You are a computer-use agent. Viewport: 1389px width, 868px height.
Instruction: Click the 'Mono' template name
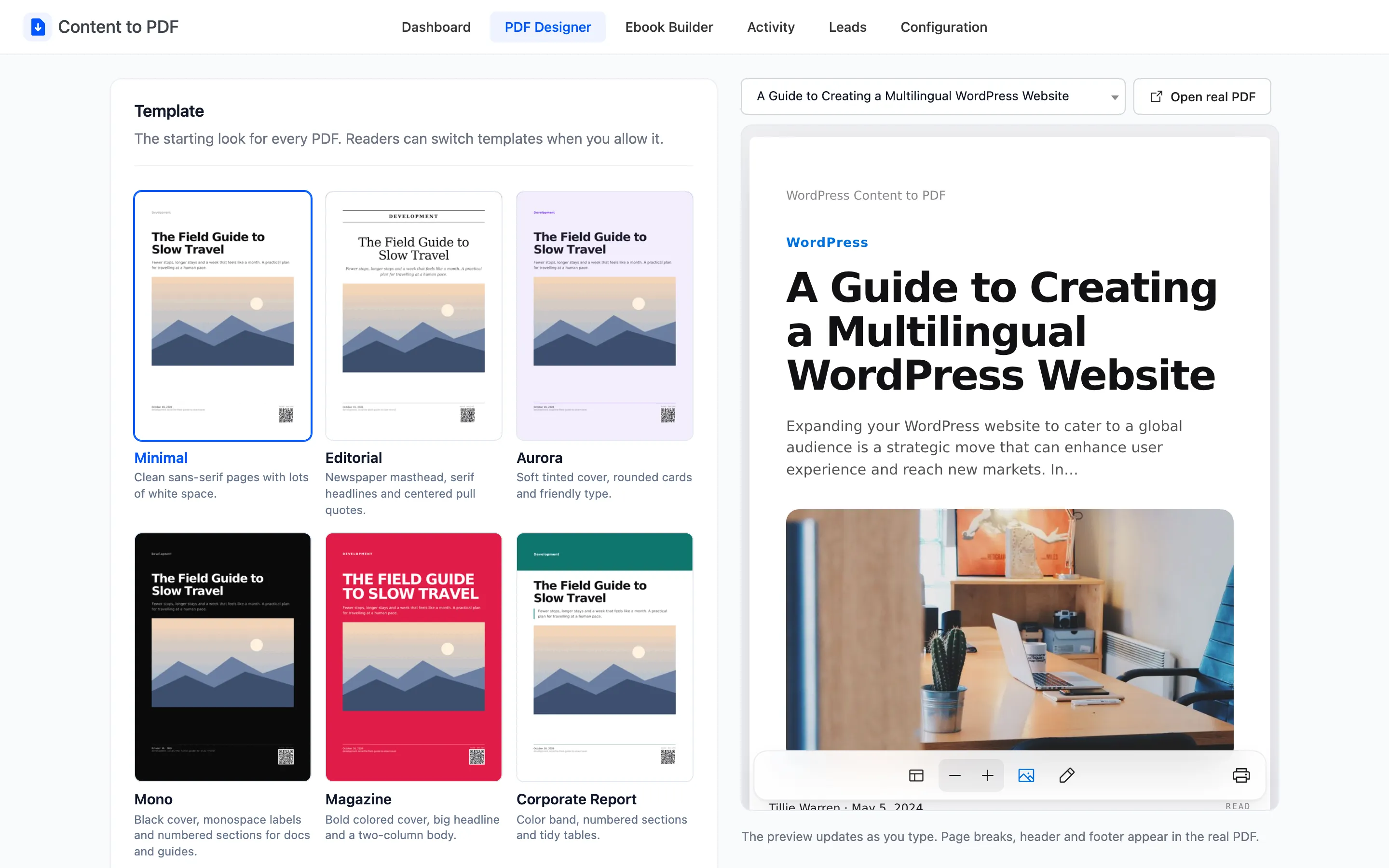153,799
